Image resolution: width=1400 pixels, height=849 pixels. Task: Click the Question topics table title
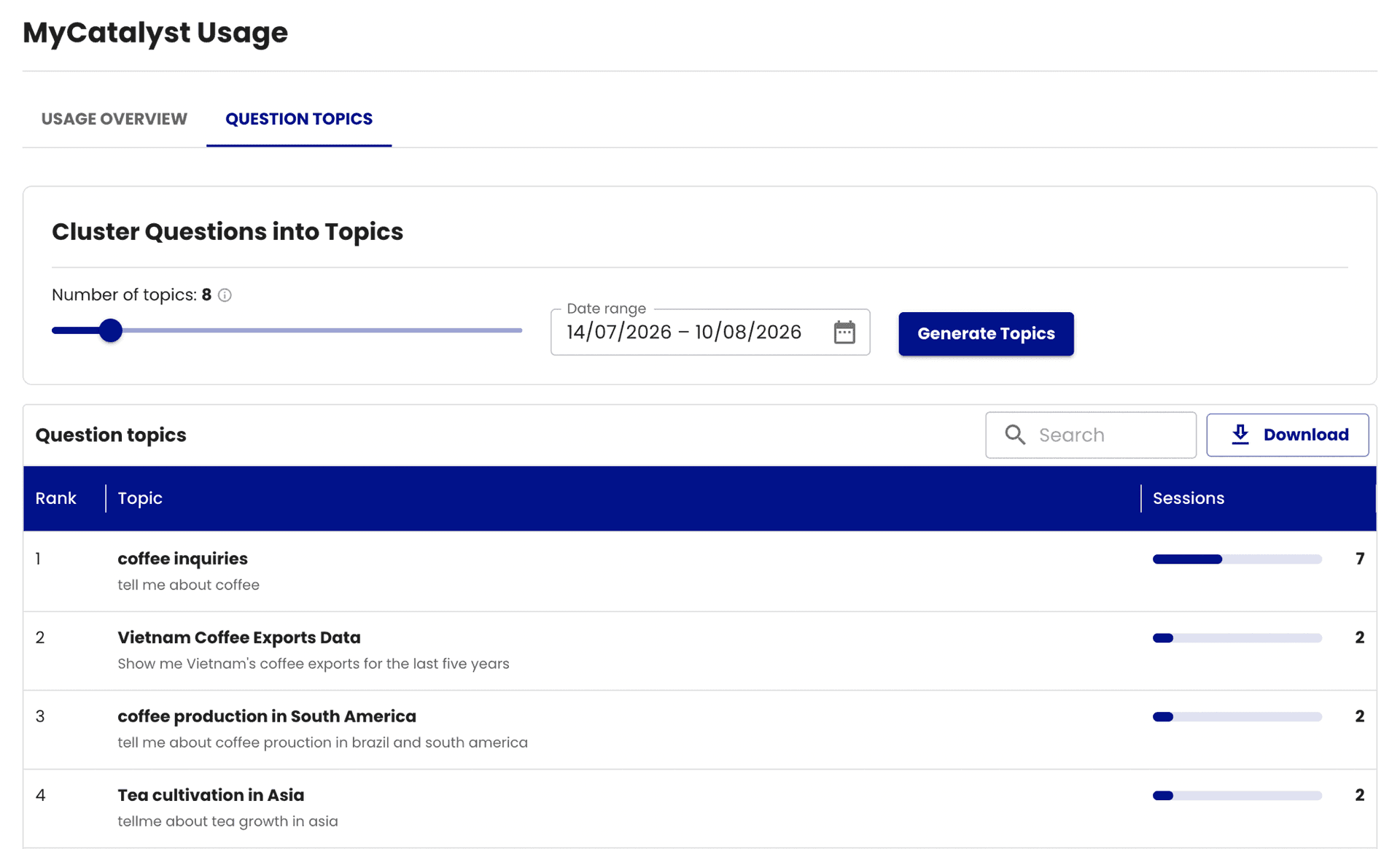tap(111, 435)
